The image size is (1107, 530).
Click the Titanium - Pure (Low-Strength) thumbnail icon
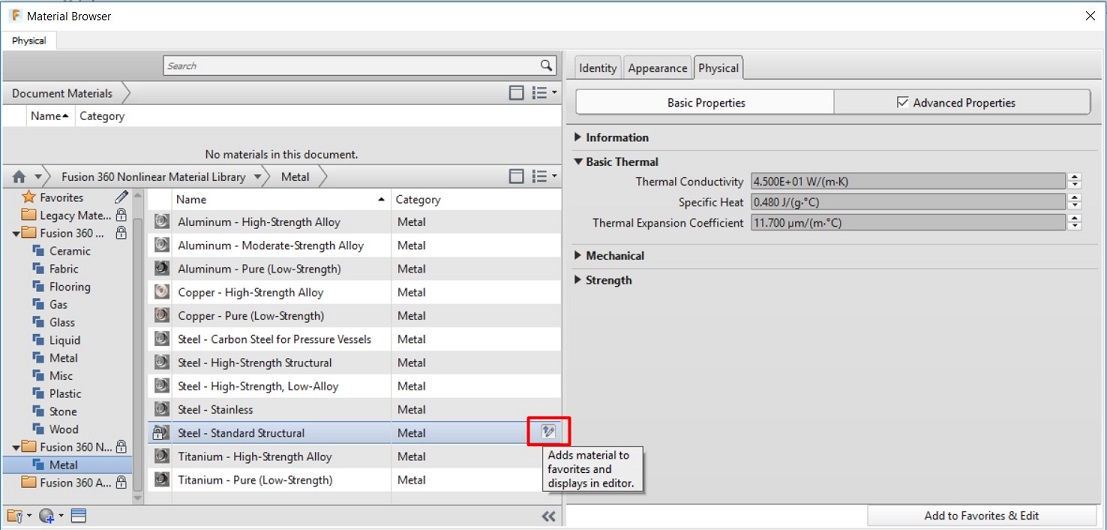[162, 480]
